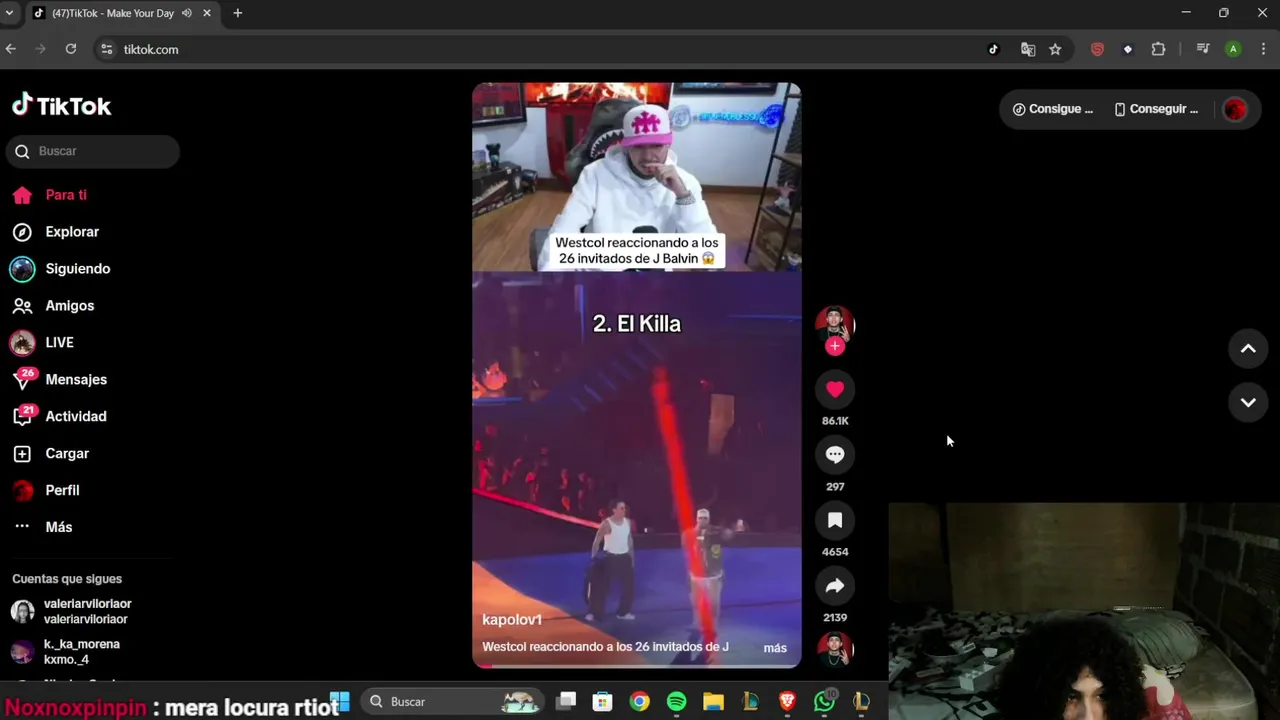Viewport: 1280px width, 720px height.
Task: Open comments on the video (297)
Action: pyautogui.click(x=835, y=455)
